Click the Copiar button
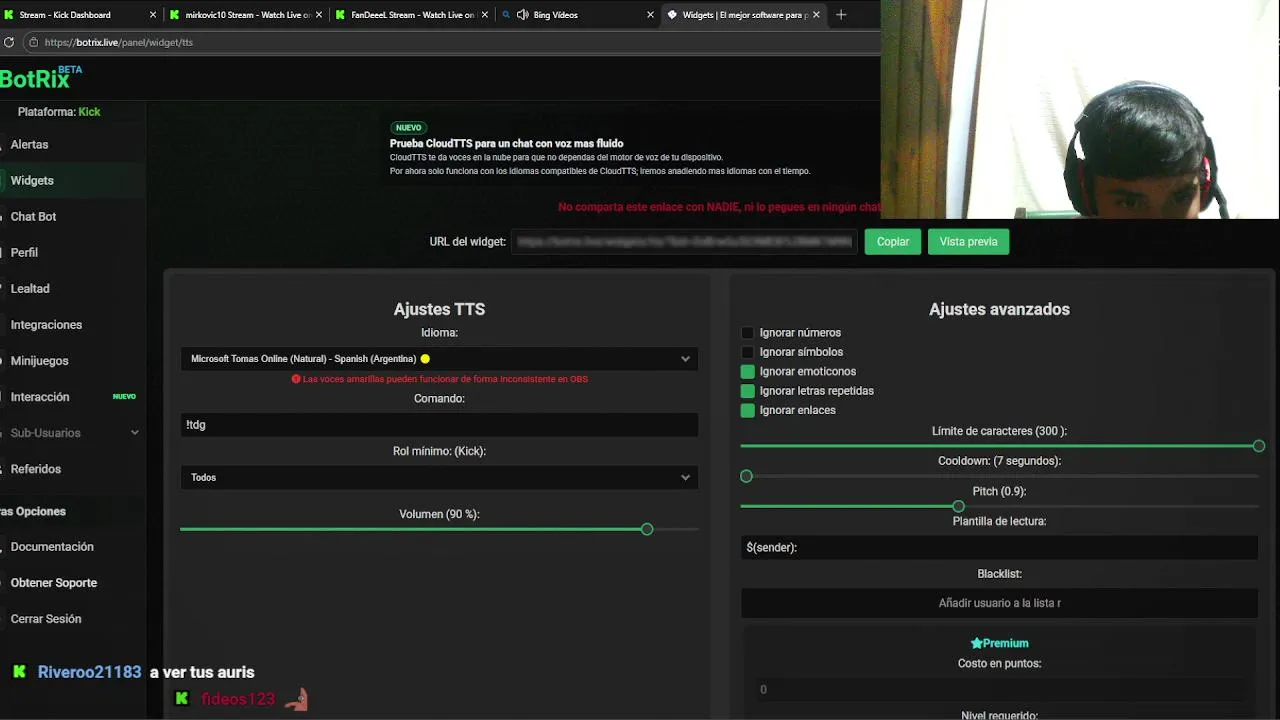1280x720 pixels. pos(893,241)
